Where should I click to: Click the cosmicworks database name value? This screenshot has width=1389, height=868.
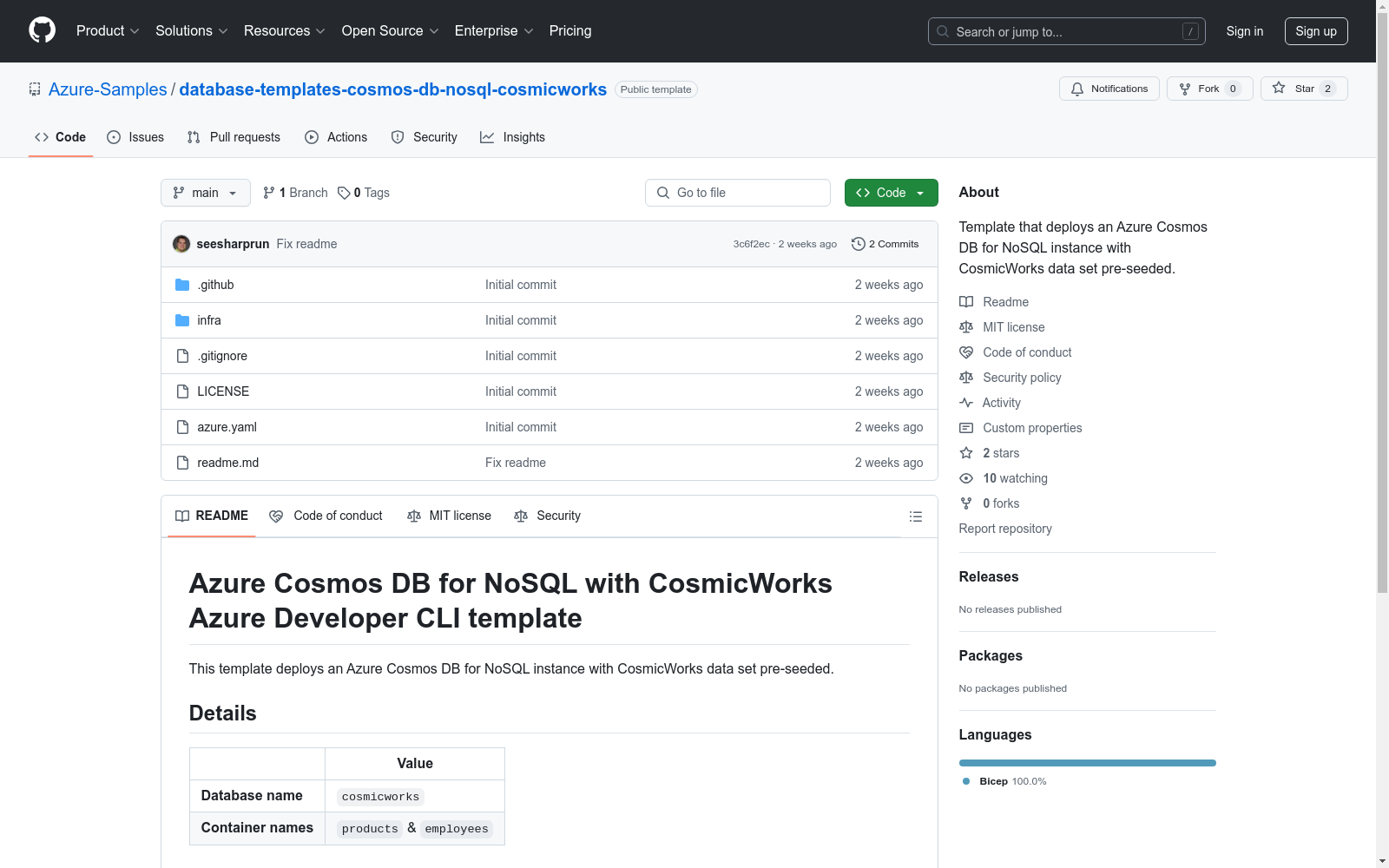(380, 797)
